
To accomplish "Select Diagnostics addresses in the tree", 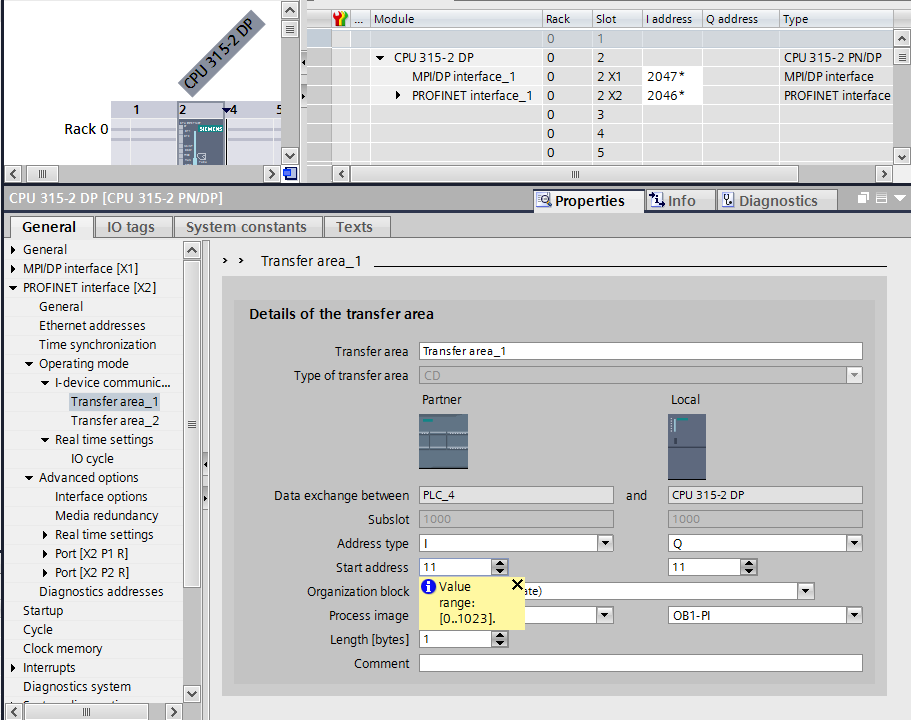I will [x=101, y=592].
